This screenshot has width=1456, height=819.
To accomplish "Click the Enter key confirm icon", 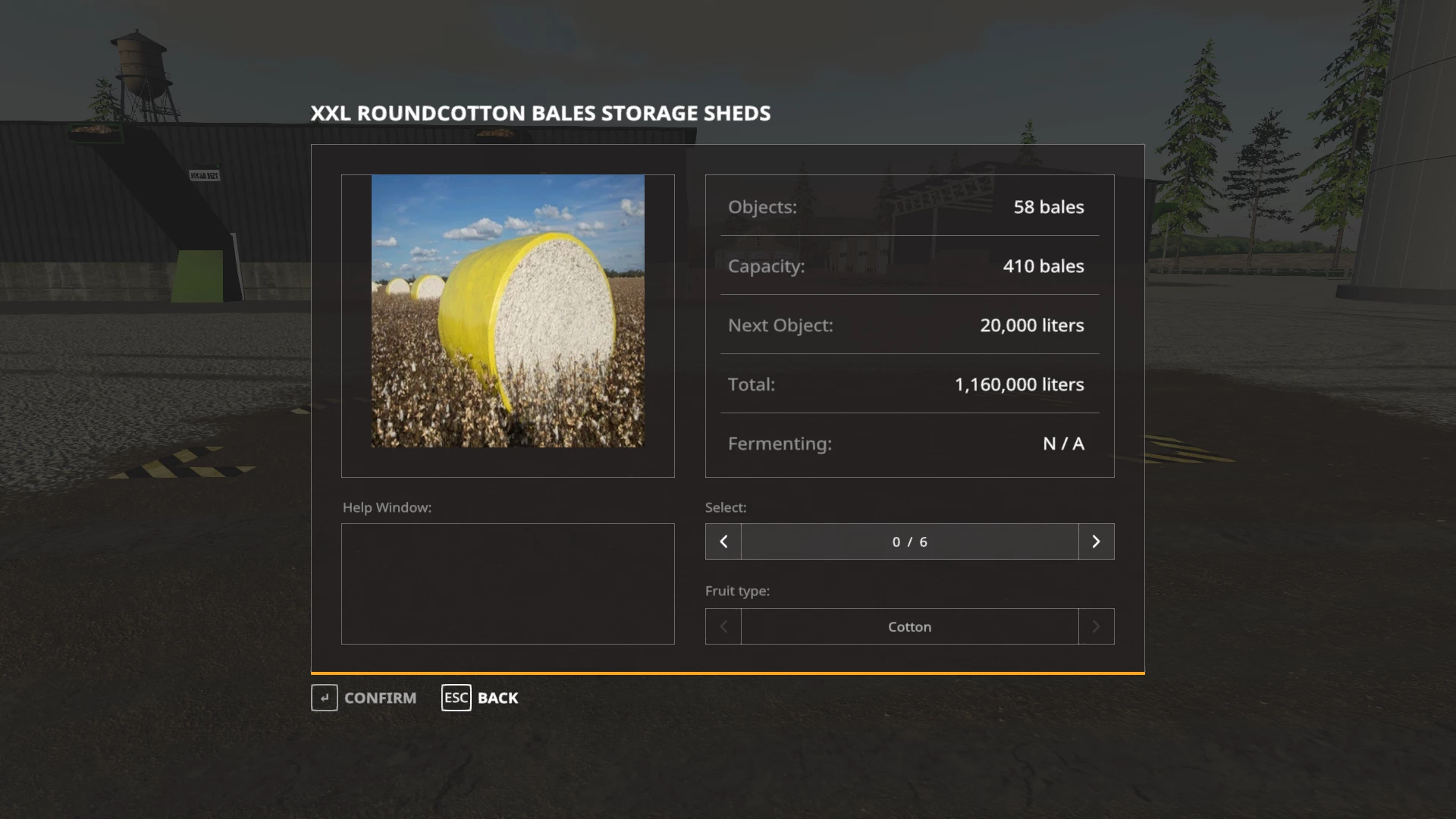I will coord(325,698).
